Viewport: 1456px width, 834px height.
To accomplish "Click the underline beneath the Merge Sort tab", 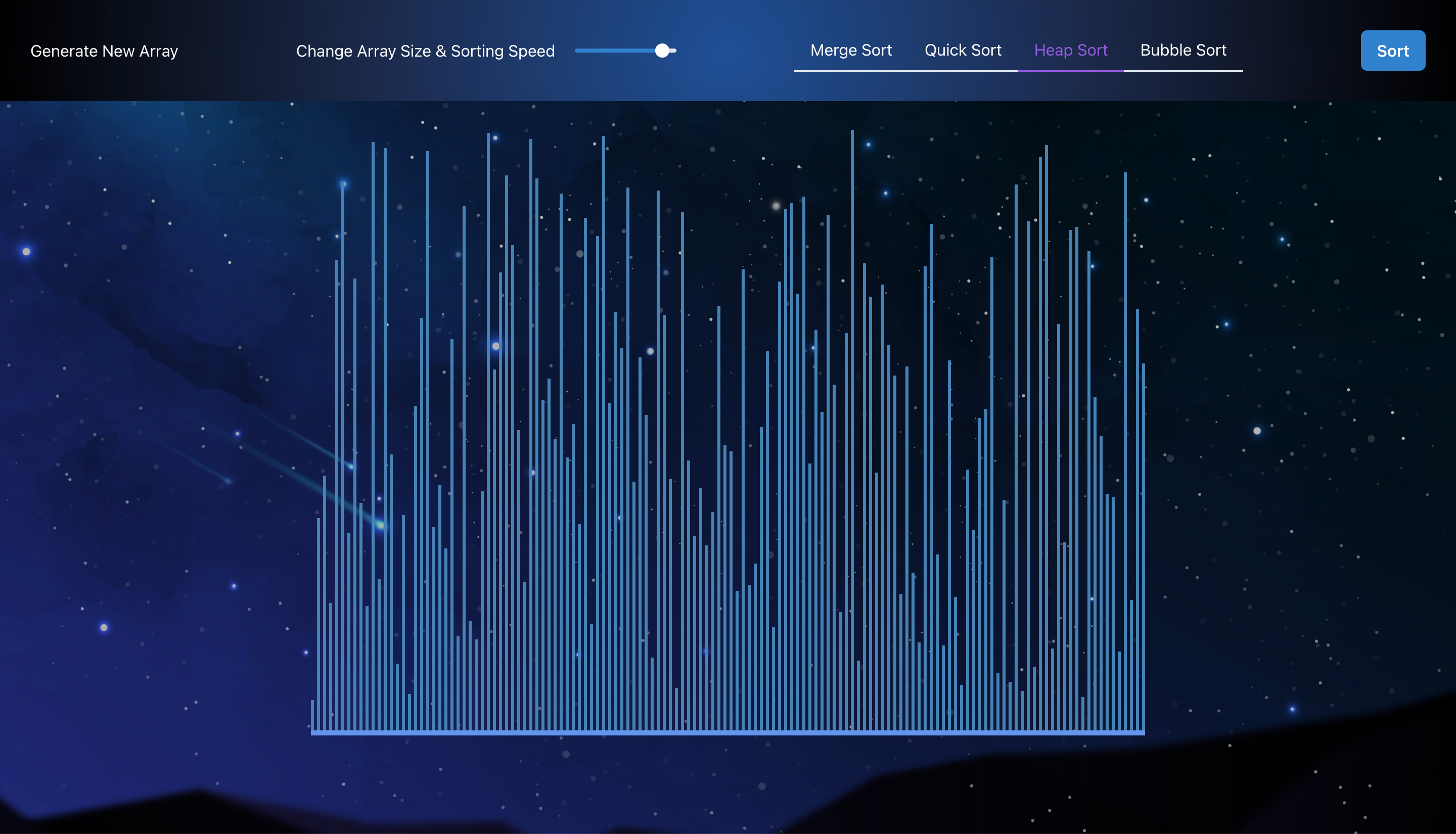I will click(x=850, y=70).
